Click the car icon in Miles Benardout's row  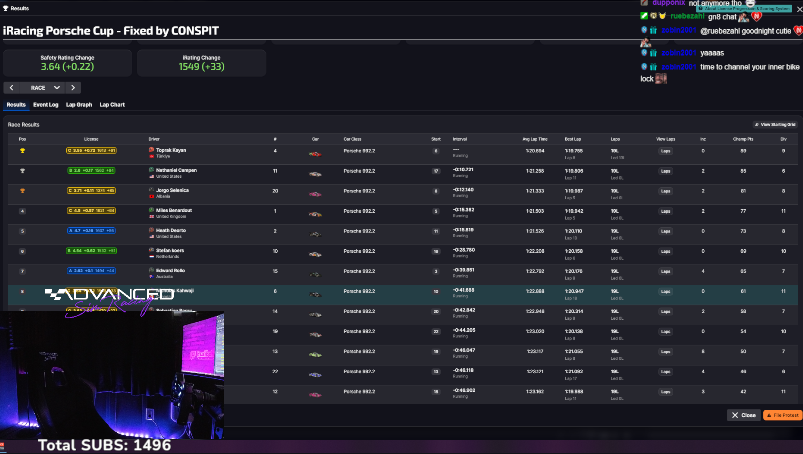tap(315, 214)
